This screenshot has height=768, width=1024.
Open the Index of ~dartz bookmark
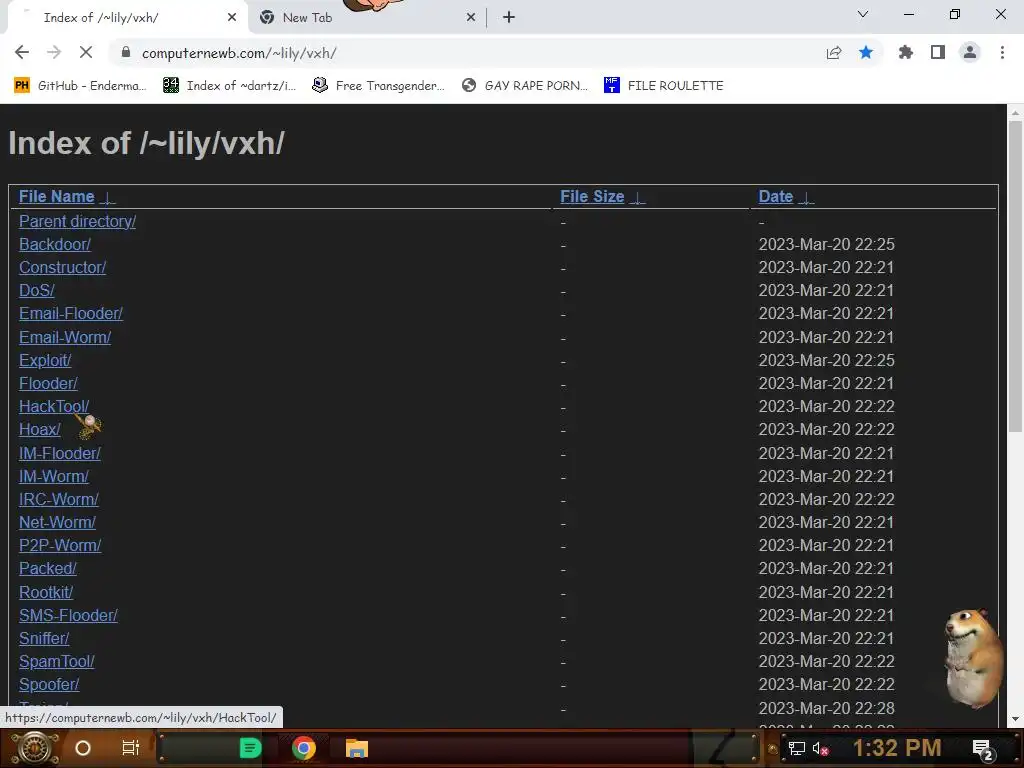[229, 86]
